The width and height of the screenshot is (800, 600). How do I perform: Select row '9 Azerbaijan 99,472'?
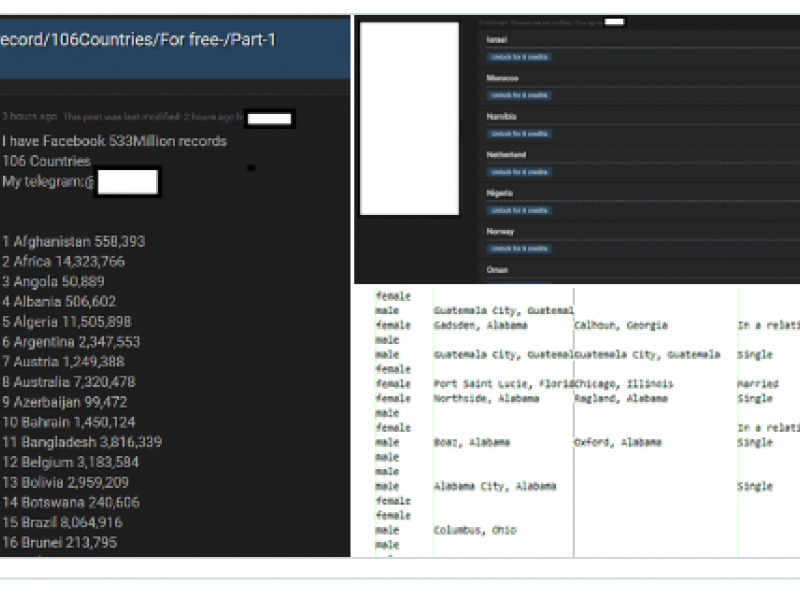pos(64,402)
